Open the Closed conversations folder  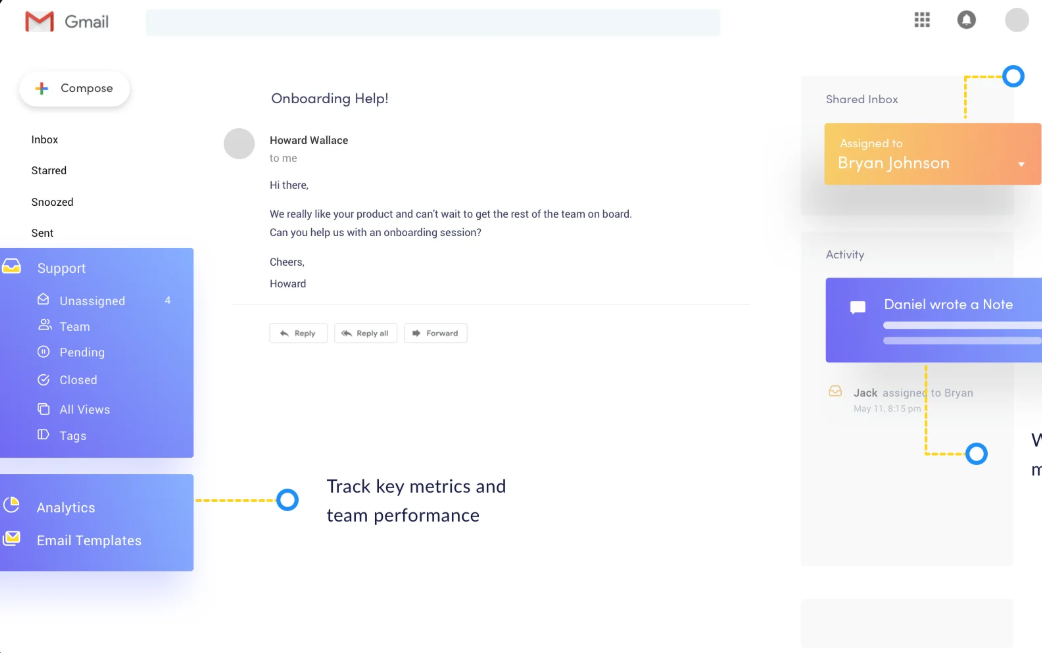click(78, 380)
